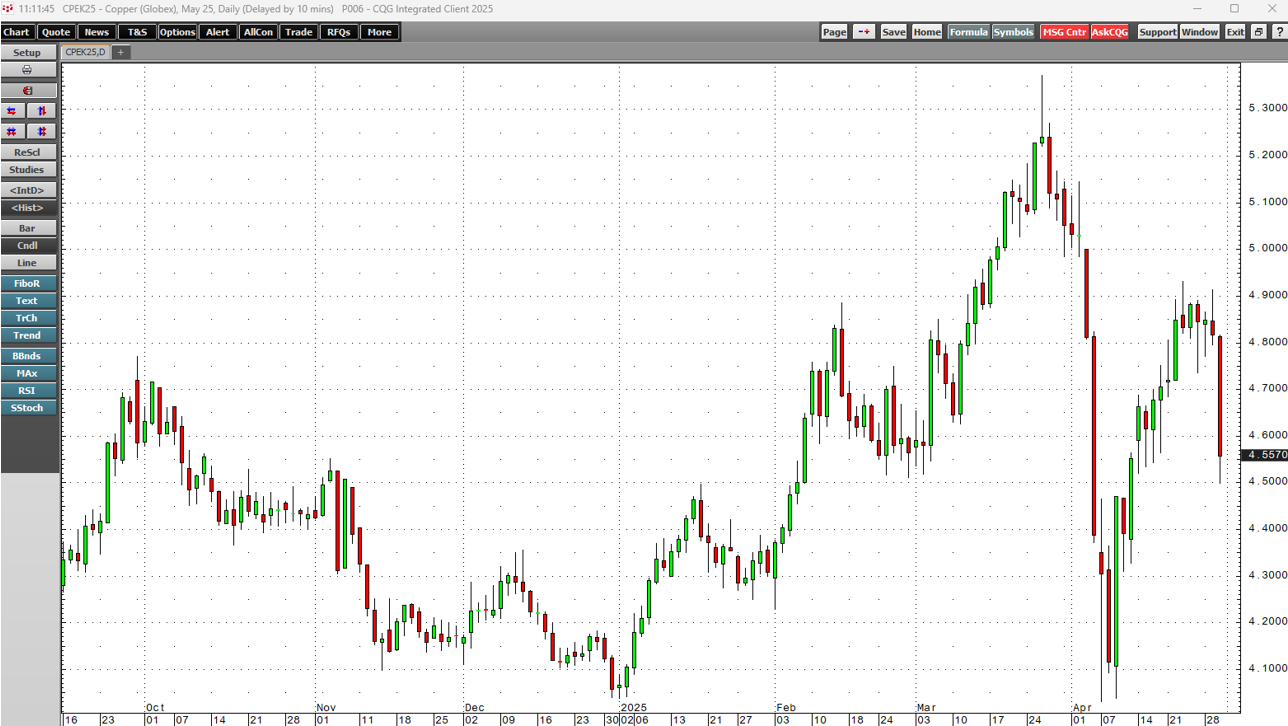Select the CPEK25,D chart tab
The width and height of the screenshot is (1288, 726).
[x=84, y=52]
